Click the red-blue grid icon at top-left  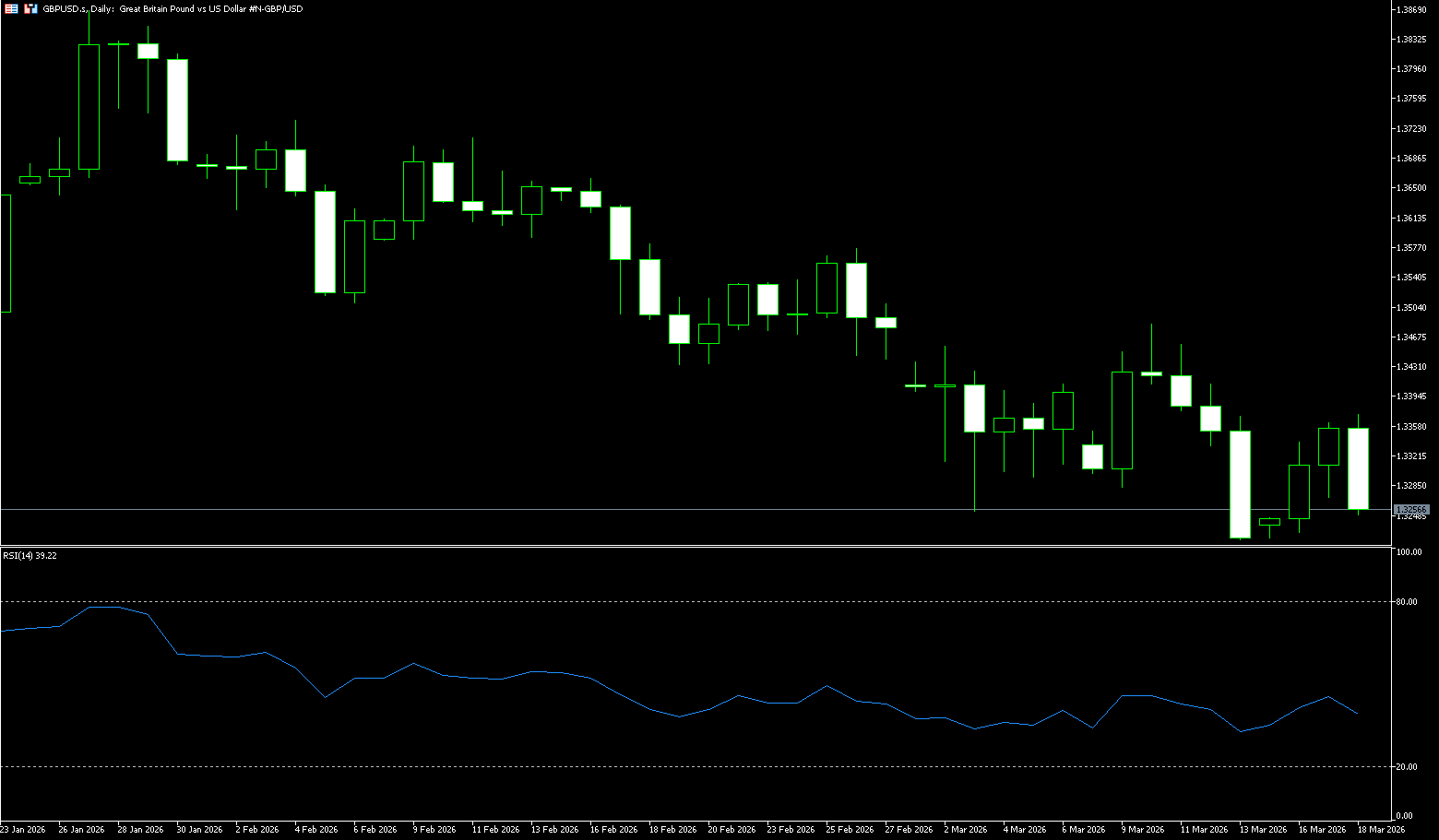click(x=12, y=8)
